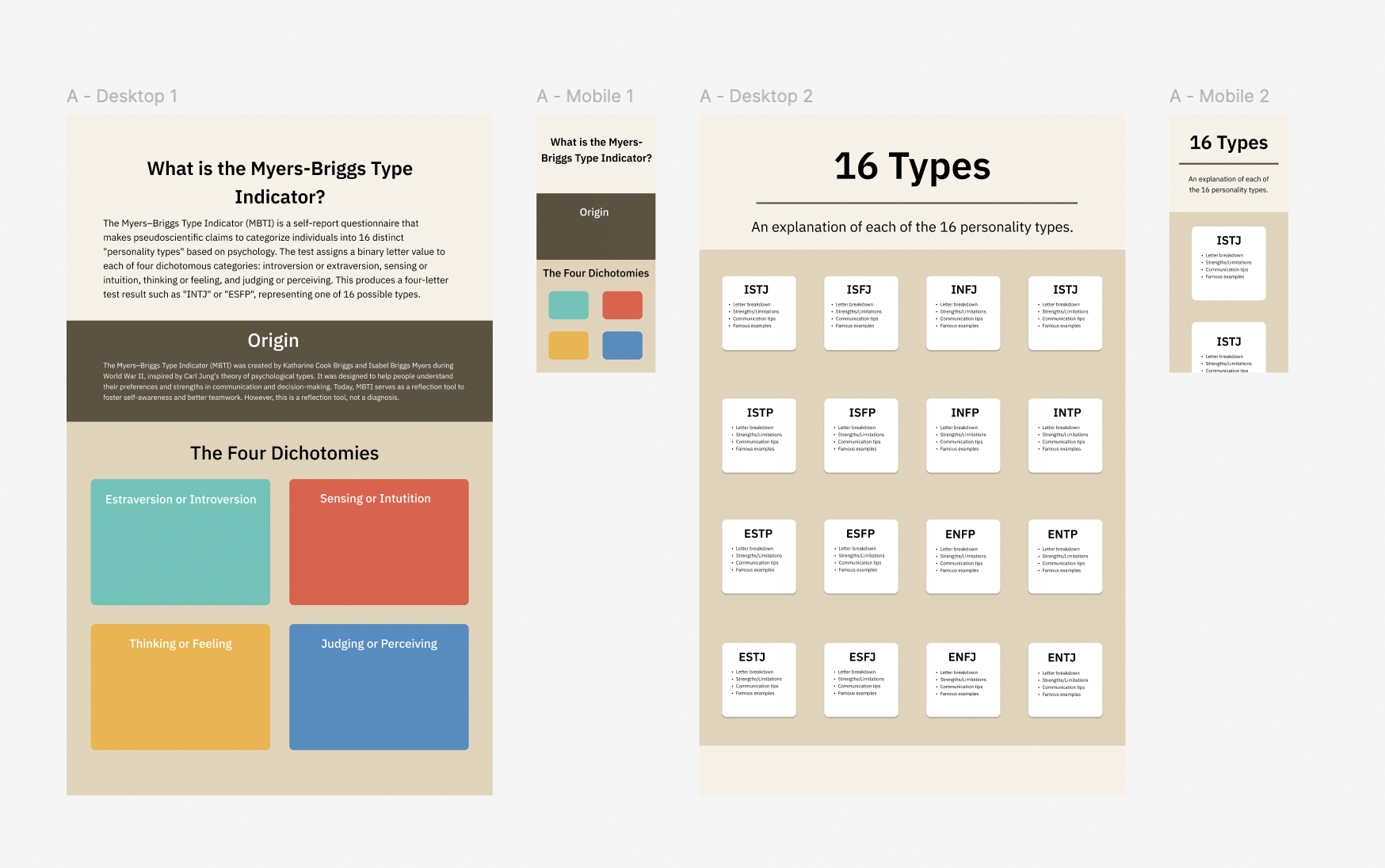This screenshot has width=1385, height=868.
Task: Select the ESTP card
Action: (758, 557)
